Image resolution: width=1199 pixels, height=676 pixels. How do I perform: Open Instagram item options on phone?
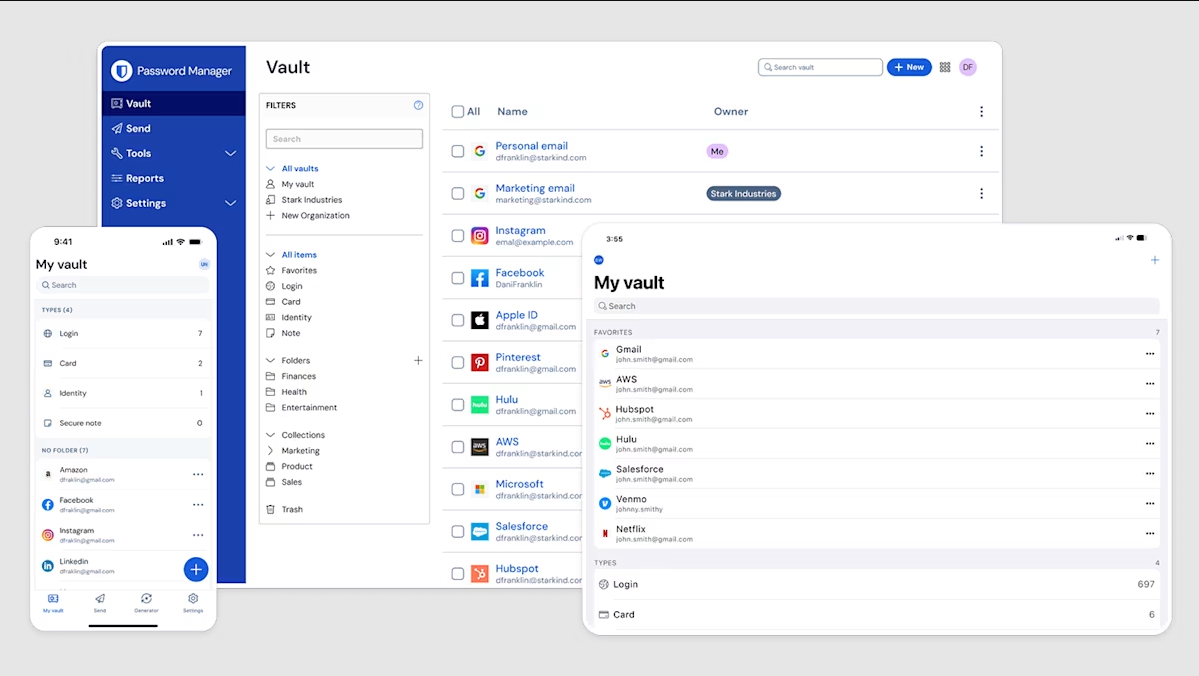point(198,535)
